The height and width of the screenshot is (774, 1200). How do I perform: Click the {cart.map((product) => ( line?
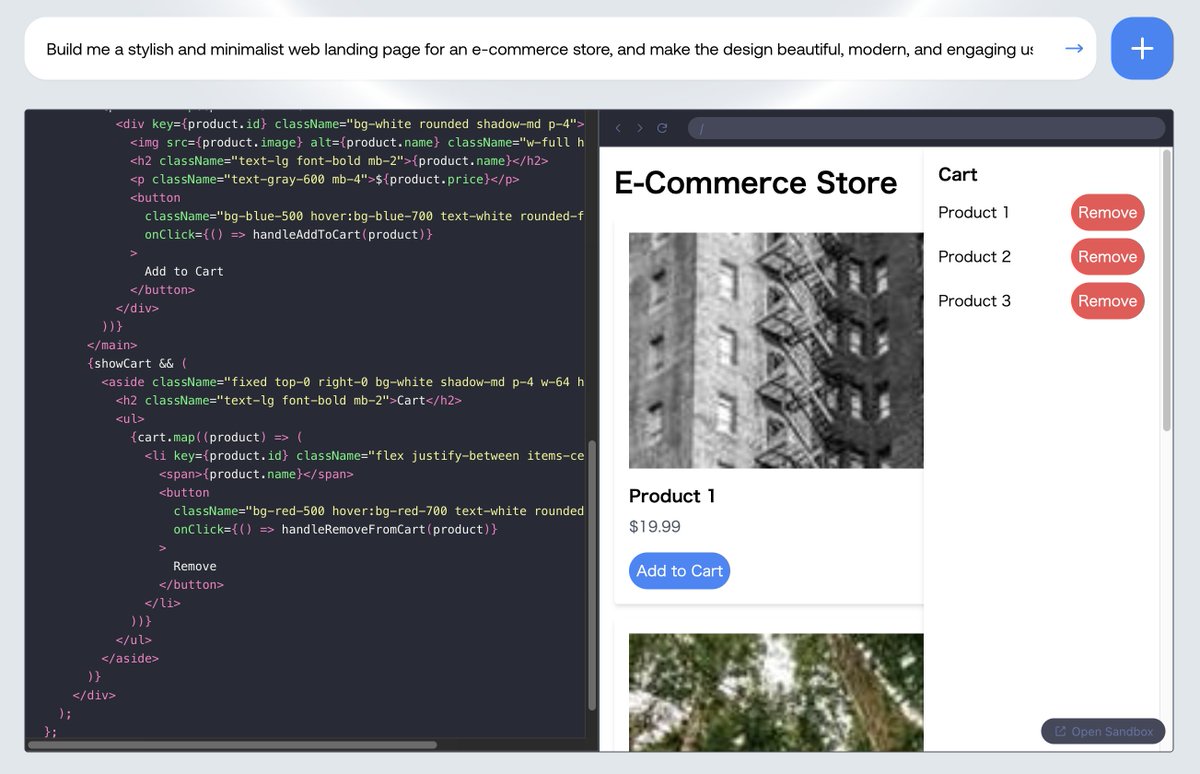[216, 437]
